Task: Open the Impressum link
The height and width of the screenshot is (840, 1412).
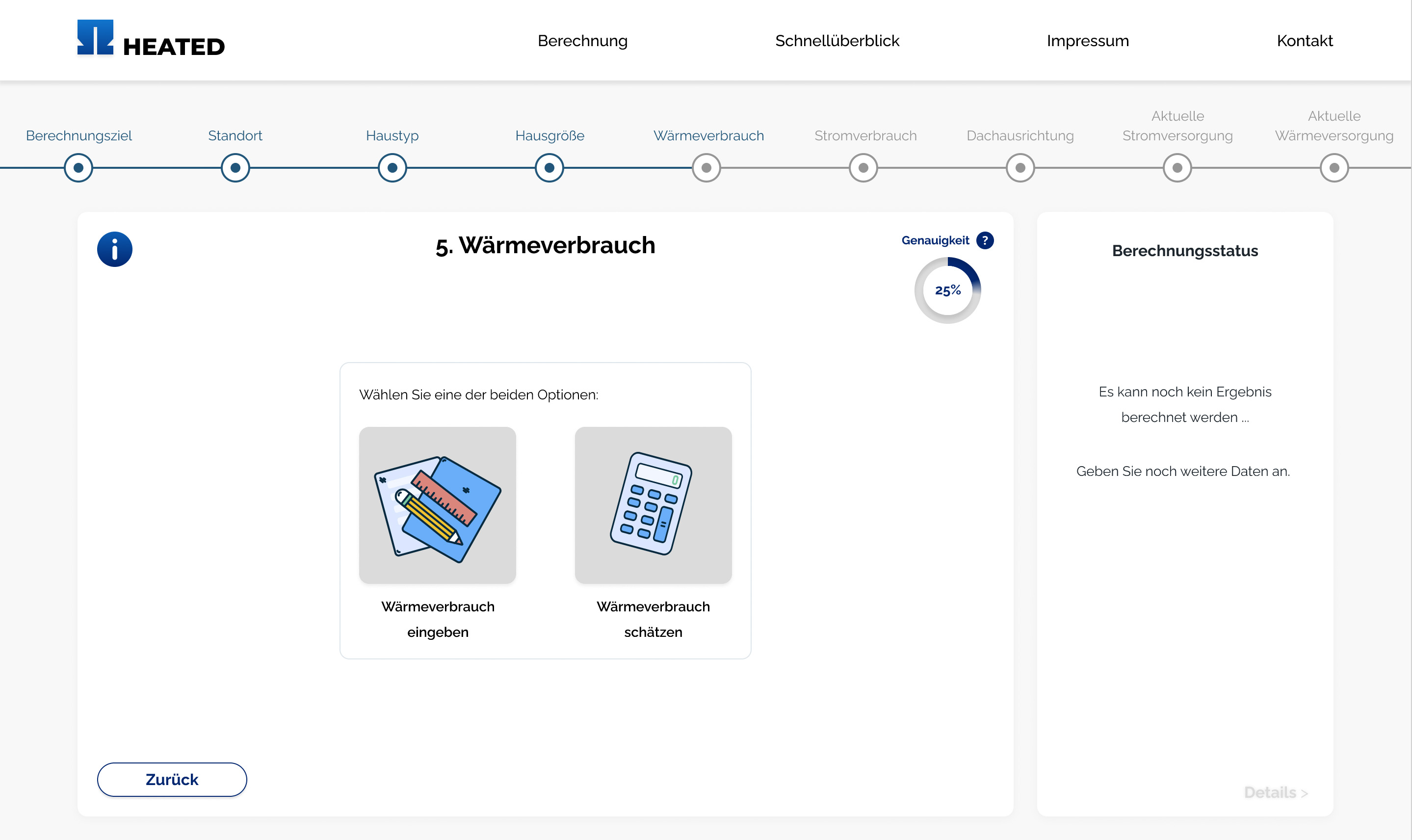Action: pyautogui.click(x=1087, y=41)
